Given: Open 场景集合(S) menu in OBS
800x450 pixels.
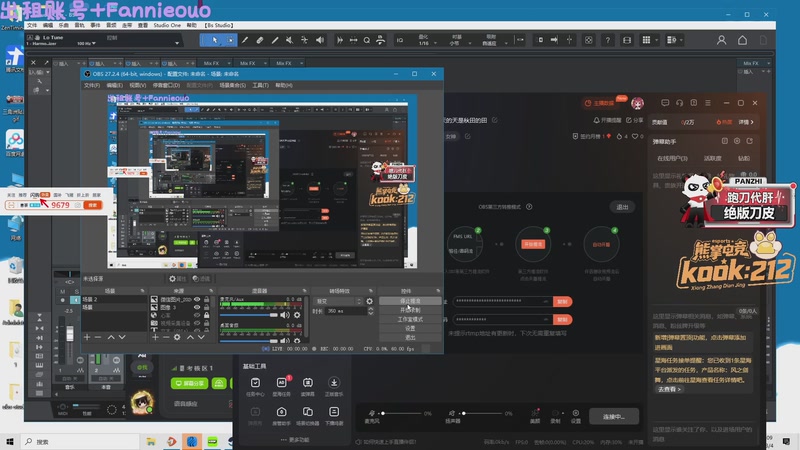Looking at the screenshot, I should (233, 85).
